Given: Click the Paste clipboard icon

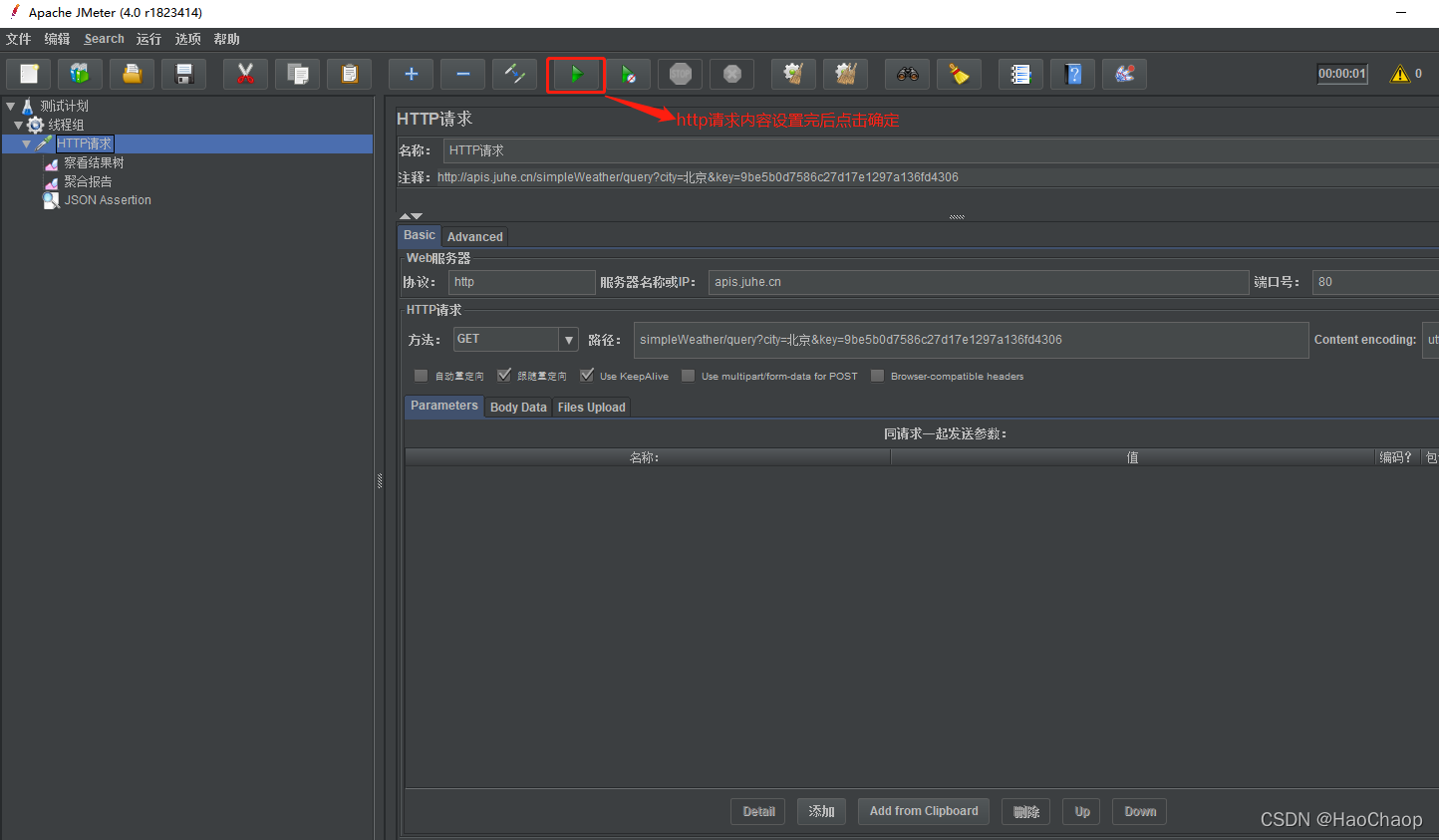Looking at the screenshot, I should pos(349,74).
